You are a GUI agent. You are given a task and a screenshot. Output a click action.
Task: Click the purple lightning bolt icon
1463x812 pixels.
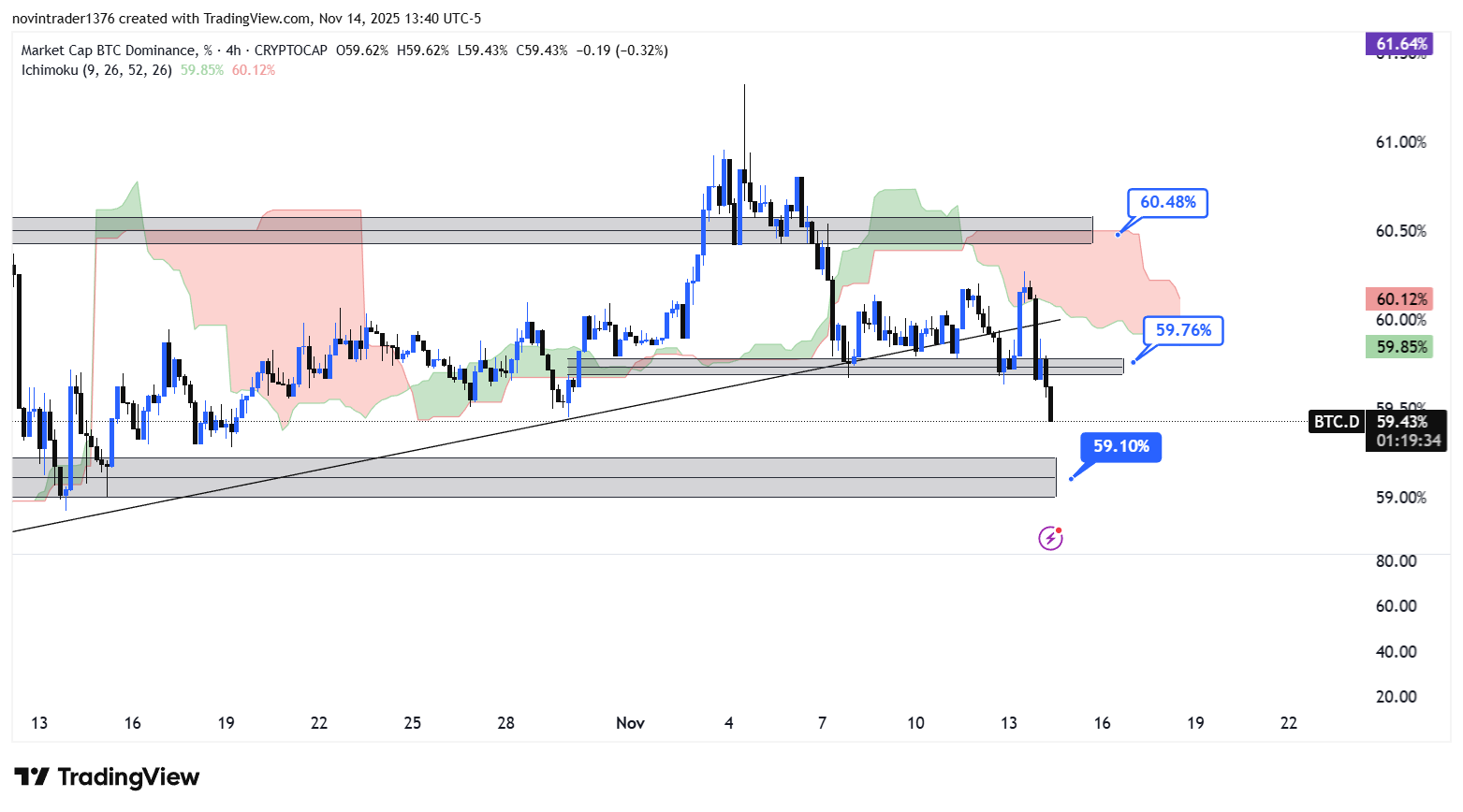(1050, 538)
